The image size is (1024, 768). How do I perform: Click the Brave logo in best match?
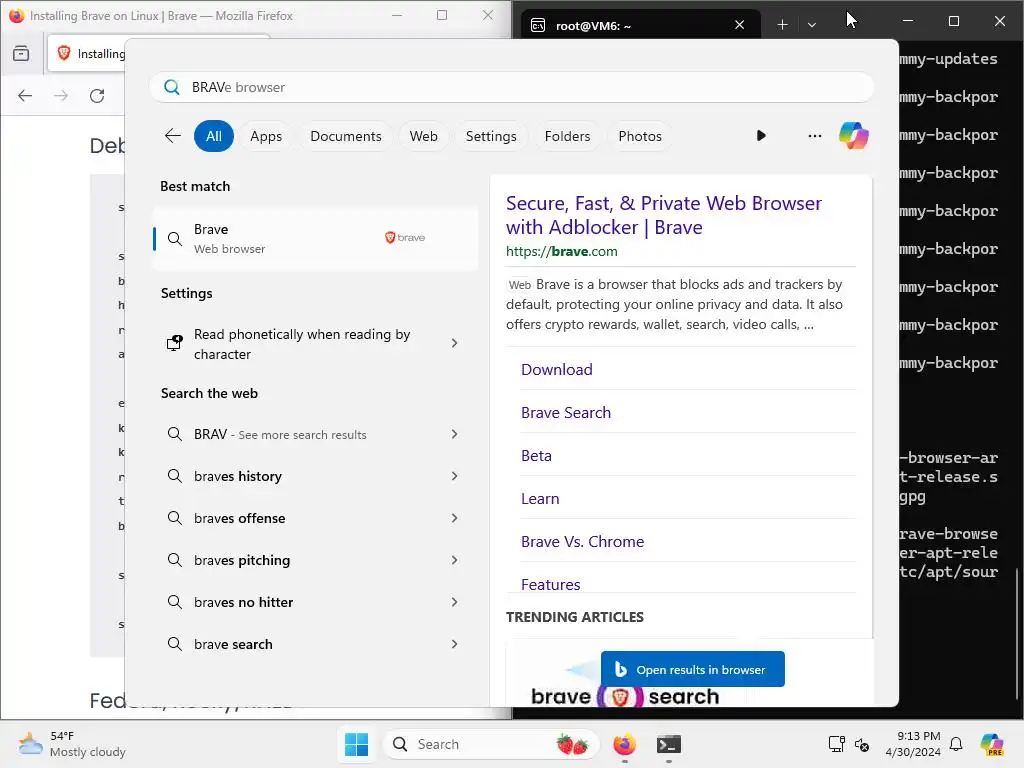pos(405,238)
